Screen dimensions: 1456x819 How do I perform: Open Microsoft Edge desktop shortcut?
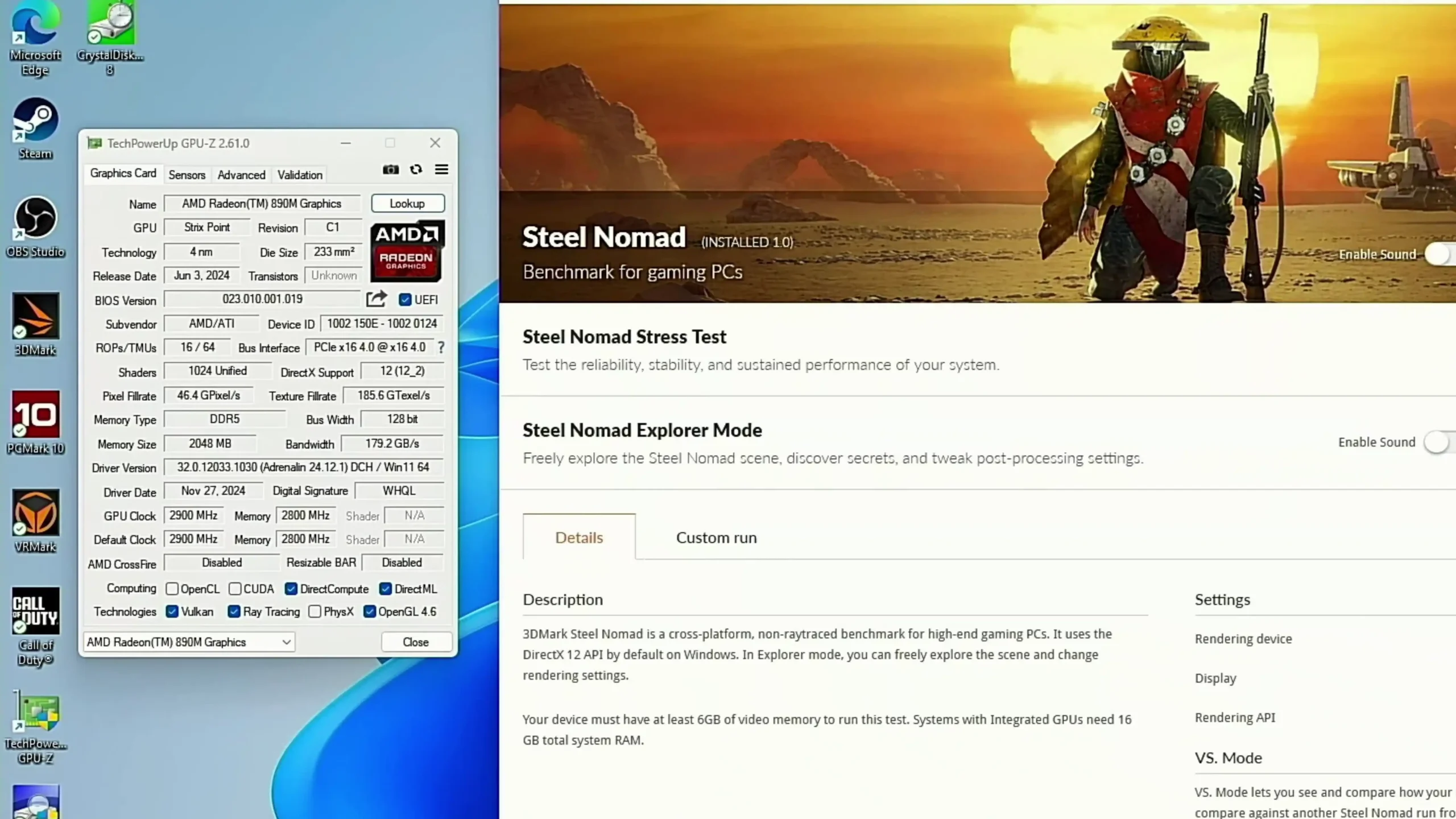(x=35, y=39)
